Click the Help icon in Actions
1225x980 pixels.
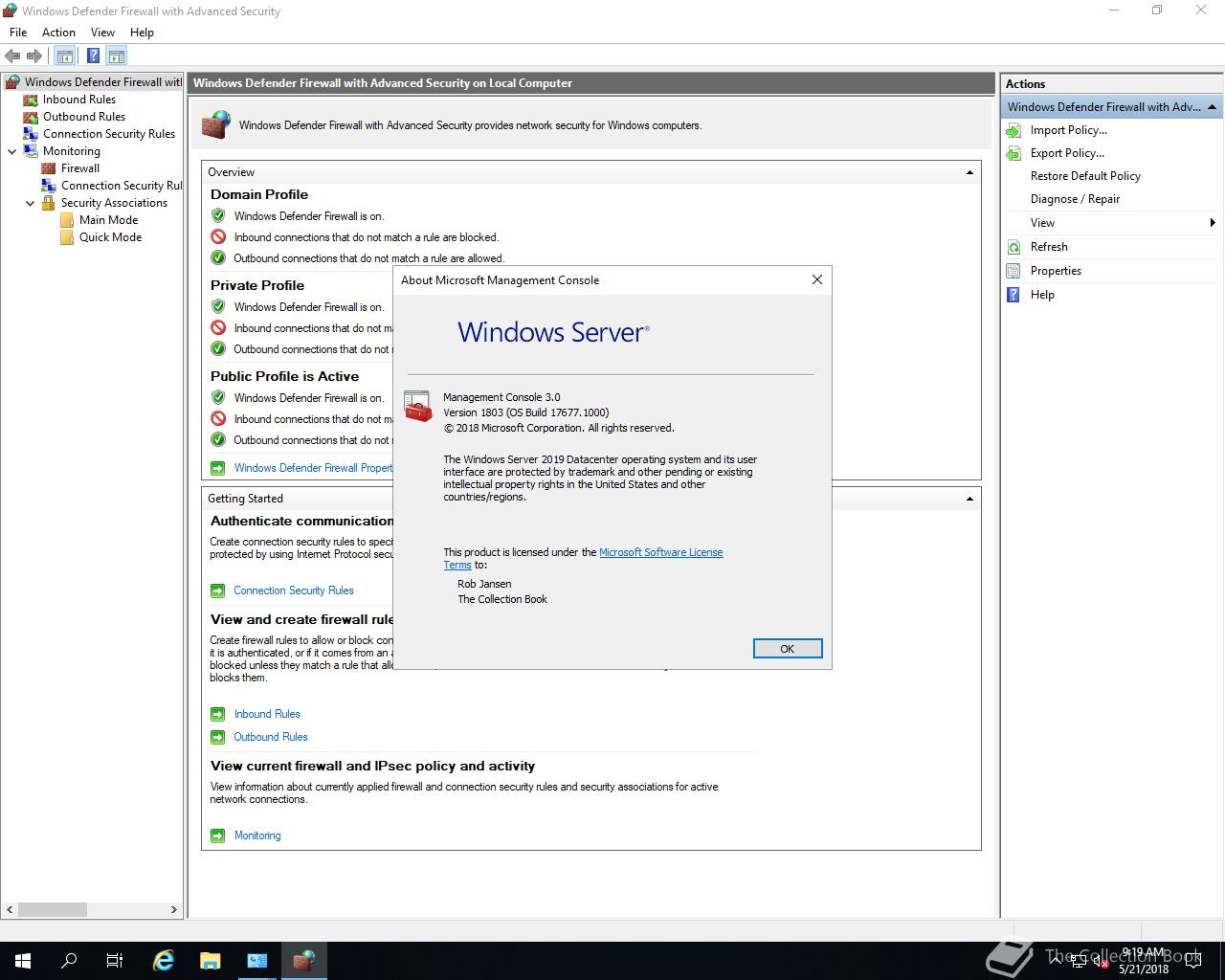pos(1013,295)
